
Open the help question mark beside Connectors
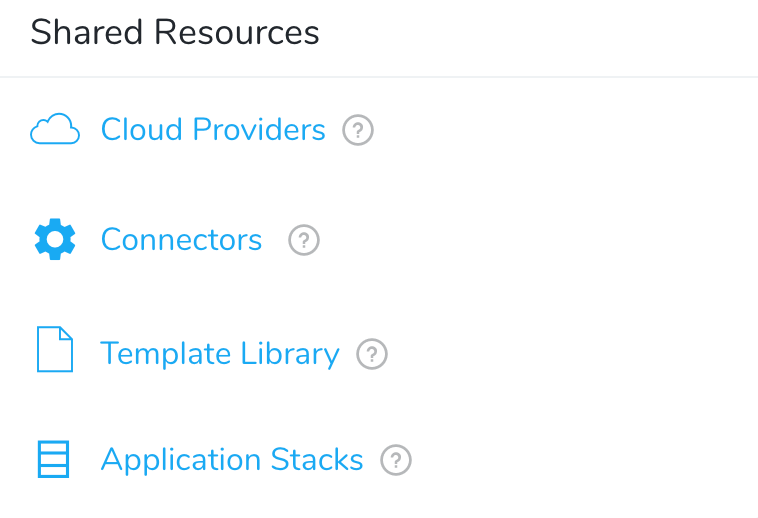click(x=304, y=240)
